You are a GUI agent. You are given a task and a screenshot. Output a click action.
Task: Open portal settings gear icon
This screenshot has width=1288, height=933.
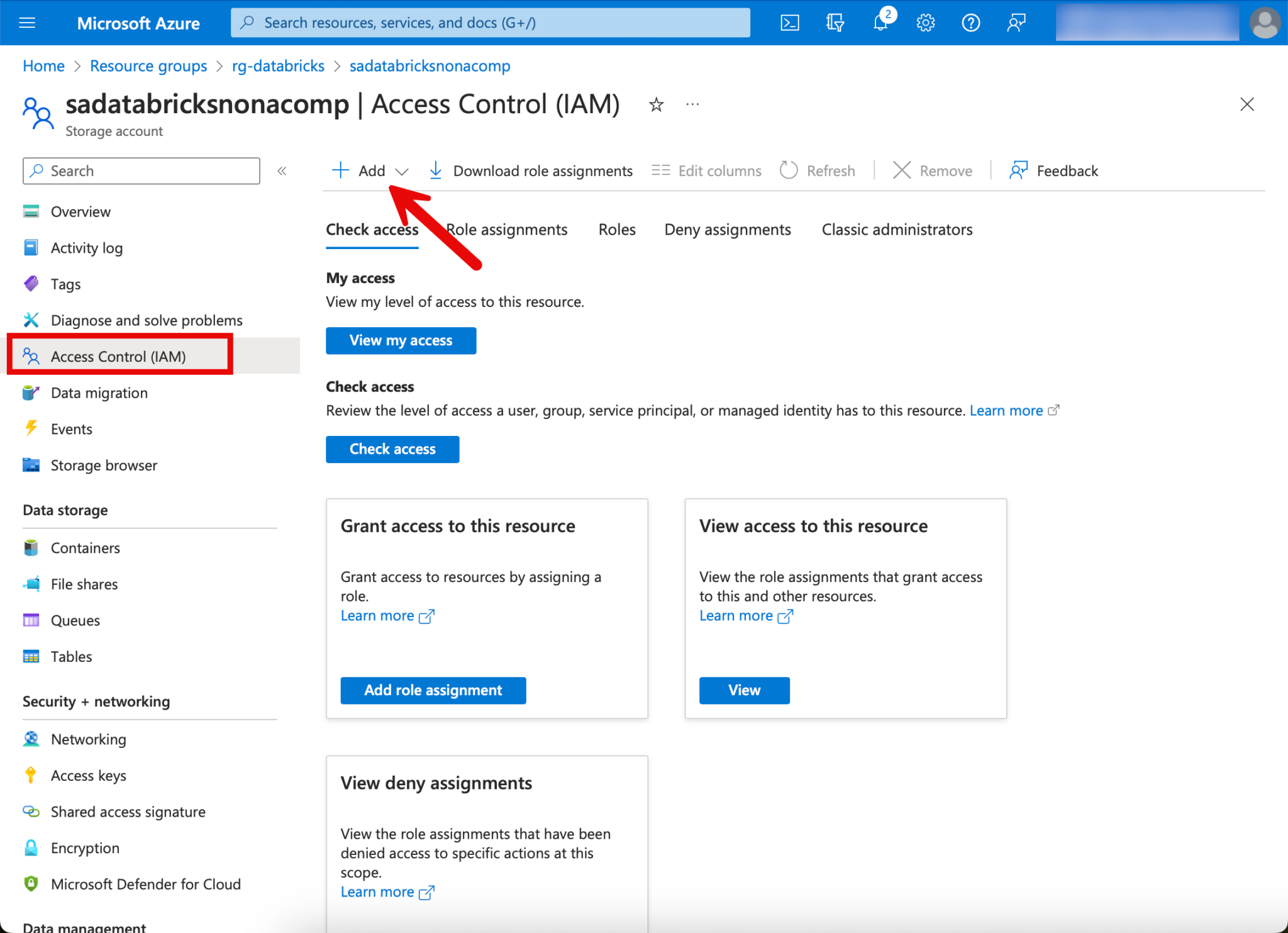925,23
